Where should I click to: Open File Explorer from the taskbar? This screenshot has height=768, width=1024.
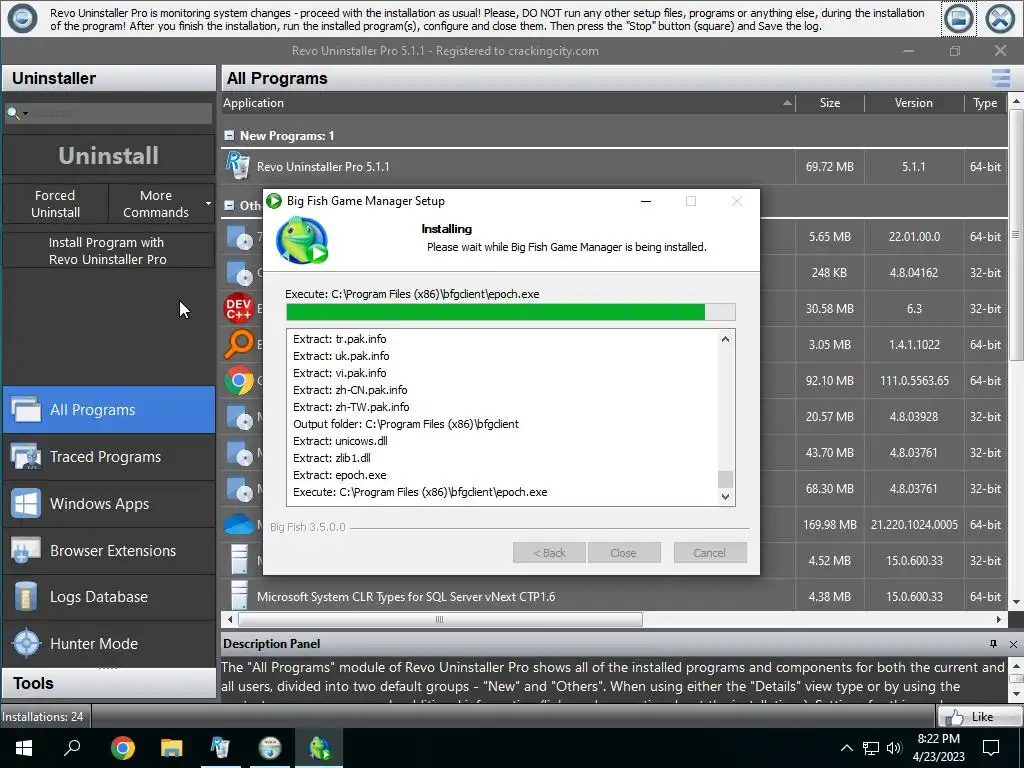tap(172, 748)
